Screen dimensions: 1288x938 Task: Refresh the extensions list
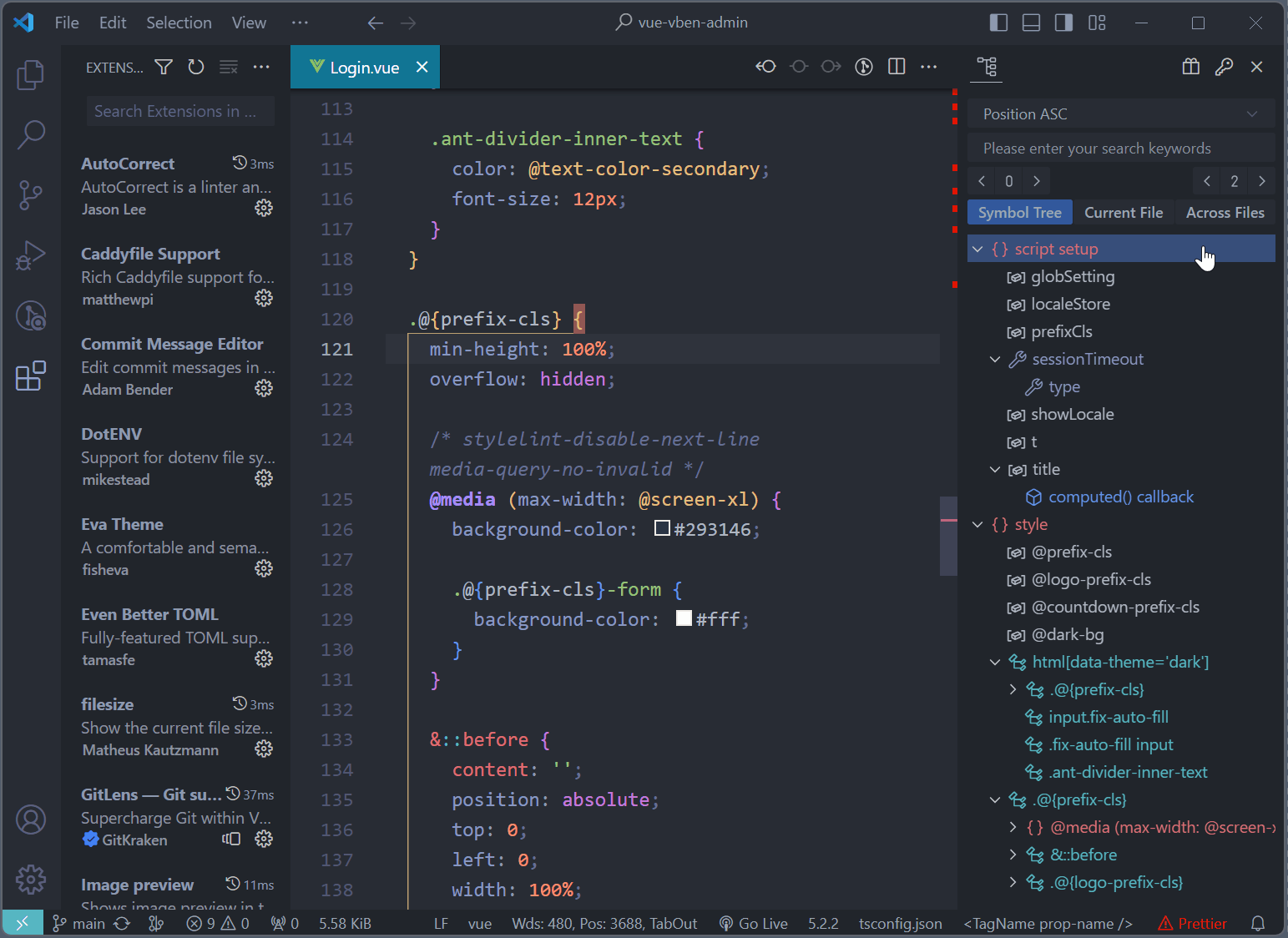click(196, 67)
